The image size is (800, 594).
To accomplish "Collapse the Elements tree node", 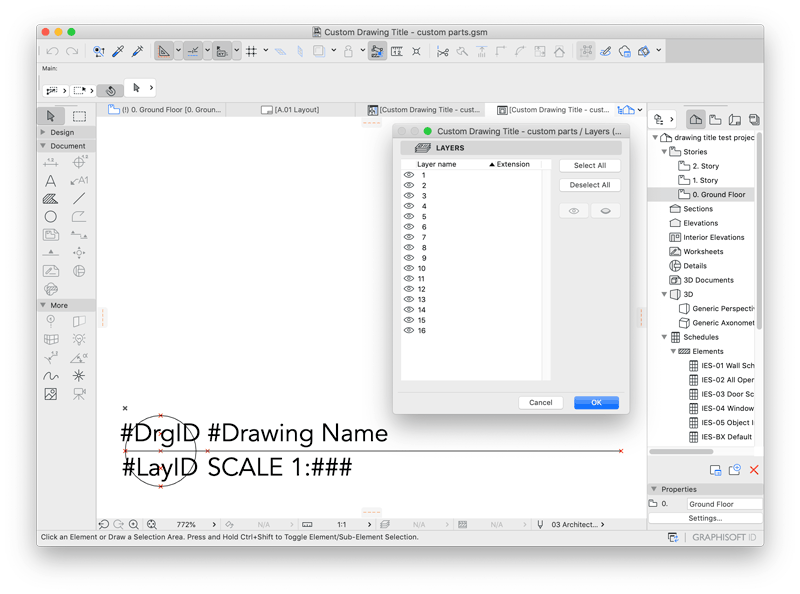I will (673, 351).
